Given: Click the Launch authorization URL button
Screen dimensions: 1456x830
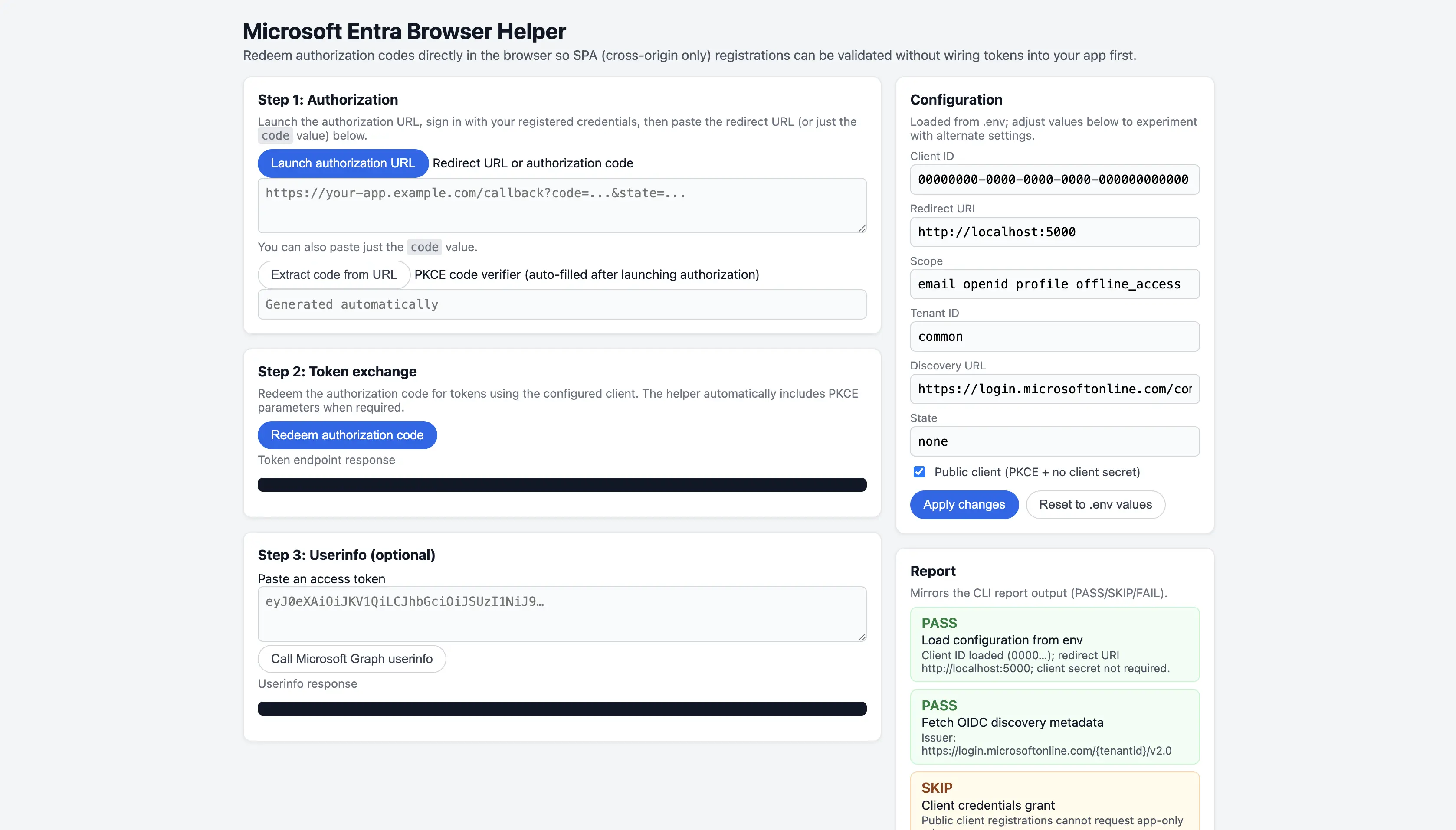Looking at the screenshot, I should coord(343,163).
